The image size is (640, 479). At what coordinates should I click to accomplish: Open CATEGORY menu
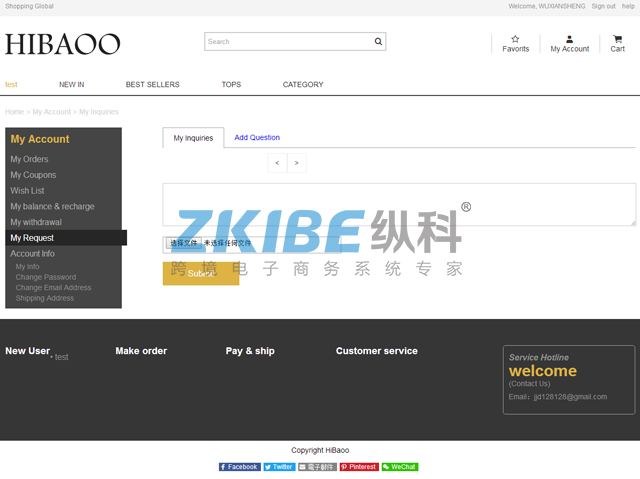303,84
